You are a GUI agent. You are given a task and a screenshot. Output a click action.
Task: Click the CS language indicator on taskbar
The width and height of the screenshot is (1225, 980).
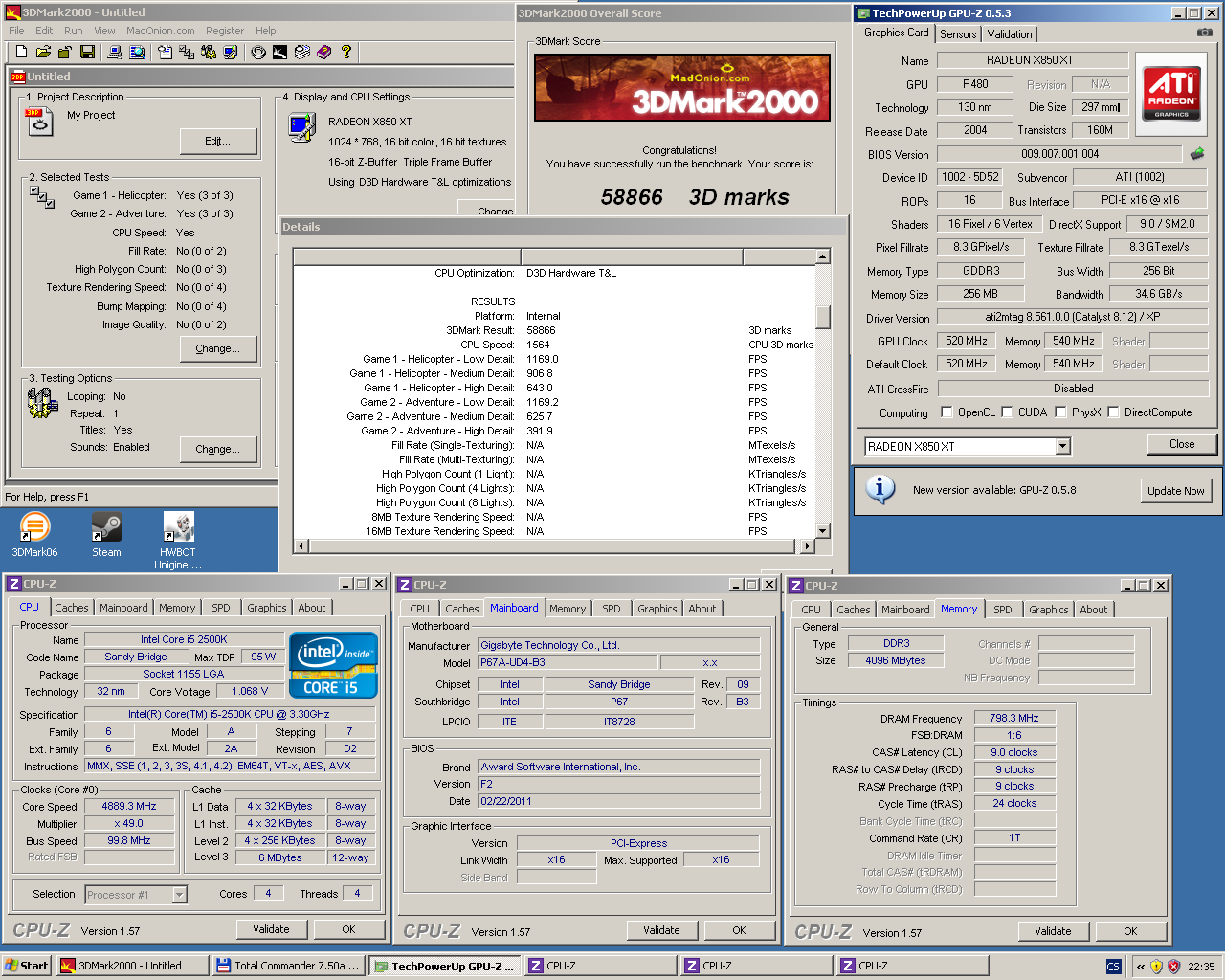pos(1113,966)
